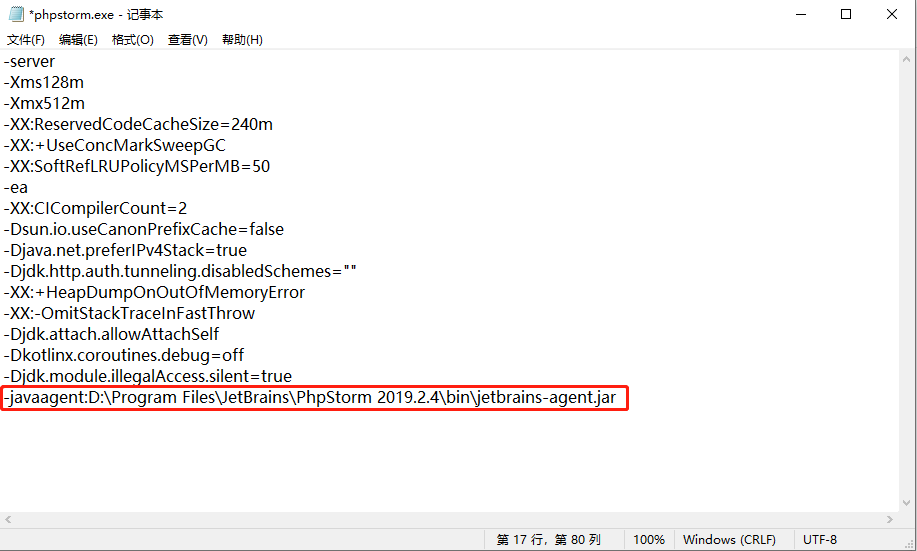The width and height of the screenshot is (917, 551).
Task: Click the UTF-8 encoding status entry
Action: pyautogui.click(x=820, y=540)
